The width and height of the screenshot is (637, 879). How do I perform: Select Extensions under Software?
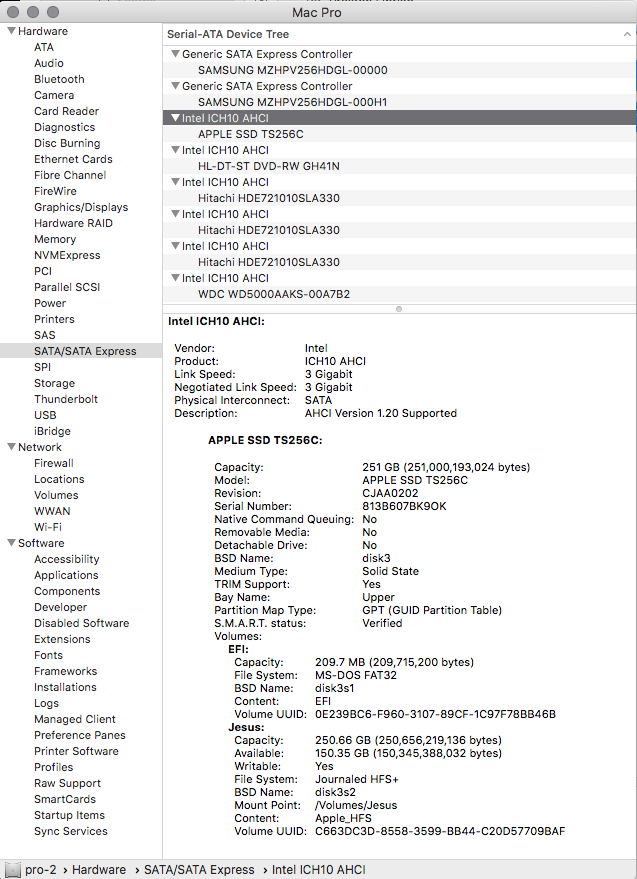[x=62, y=639]
